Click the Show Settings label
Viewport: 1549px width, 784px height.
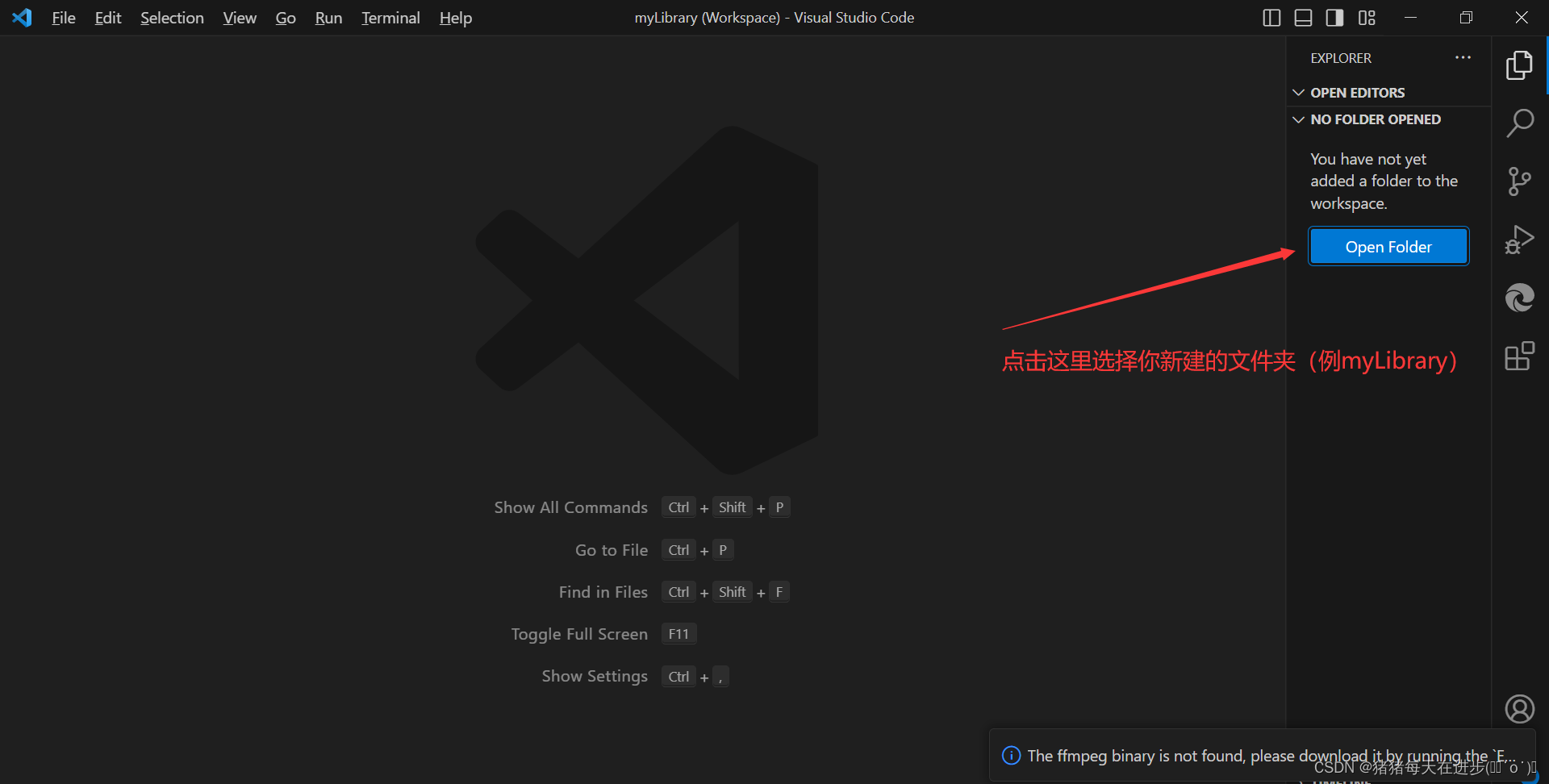[595, 676]
